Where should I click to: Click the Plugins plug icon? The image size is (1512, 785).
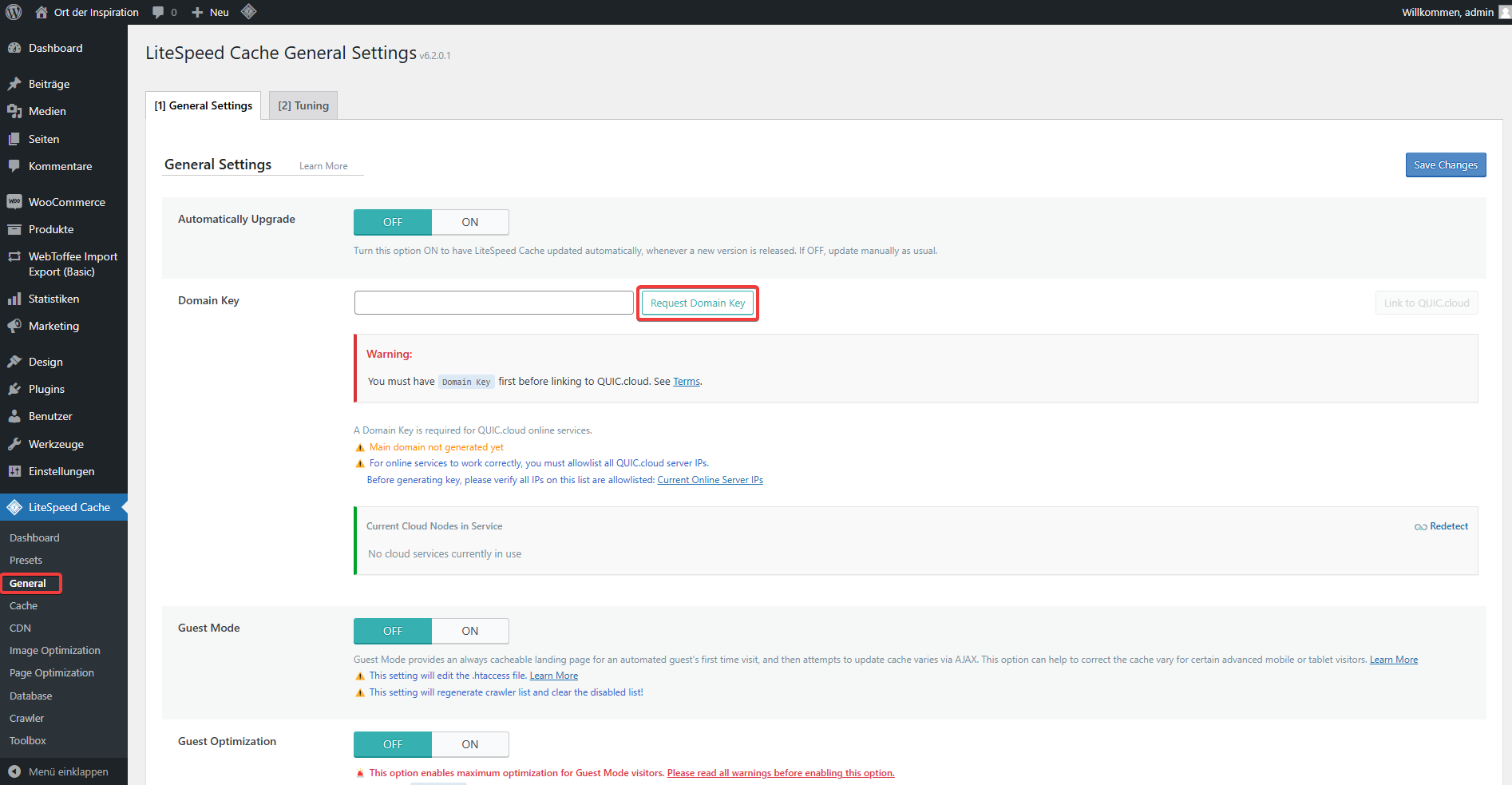[14, 389]
